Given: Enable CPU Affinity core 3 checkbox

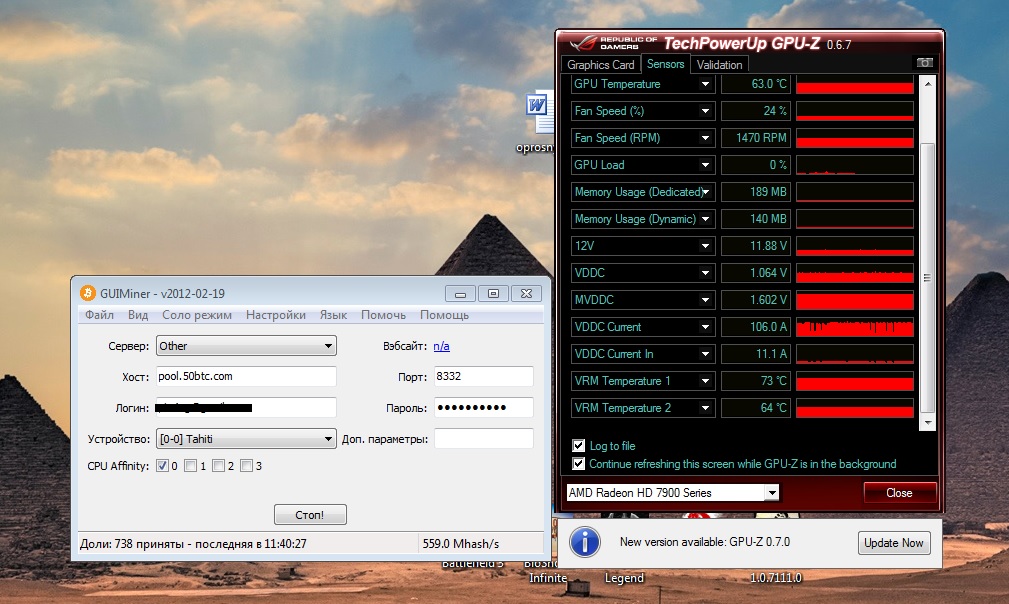Looking at the screenshot, I should point(246,466).
